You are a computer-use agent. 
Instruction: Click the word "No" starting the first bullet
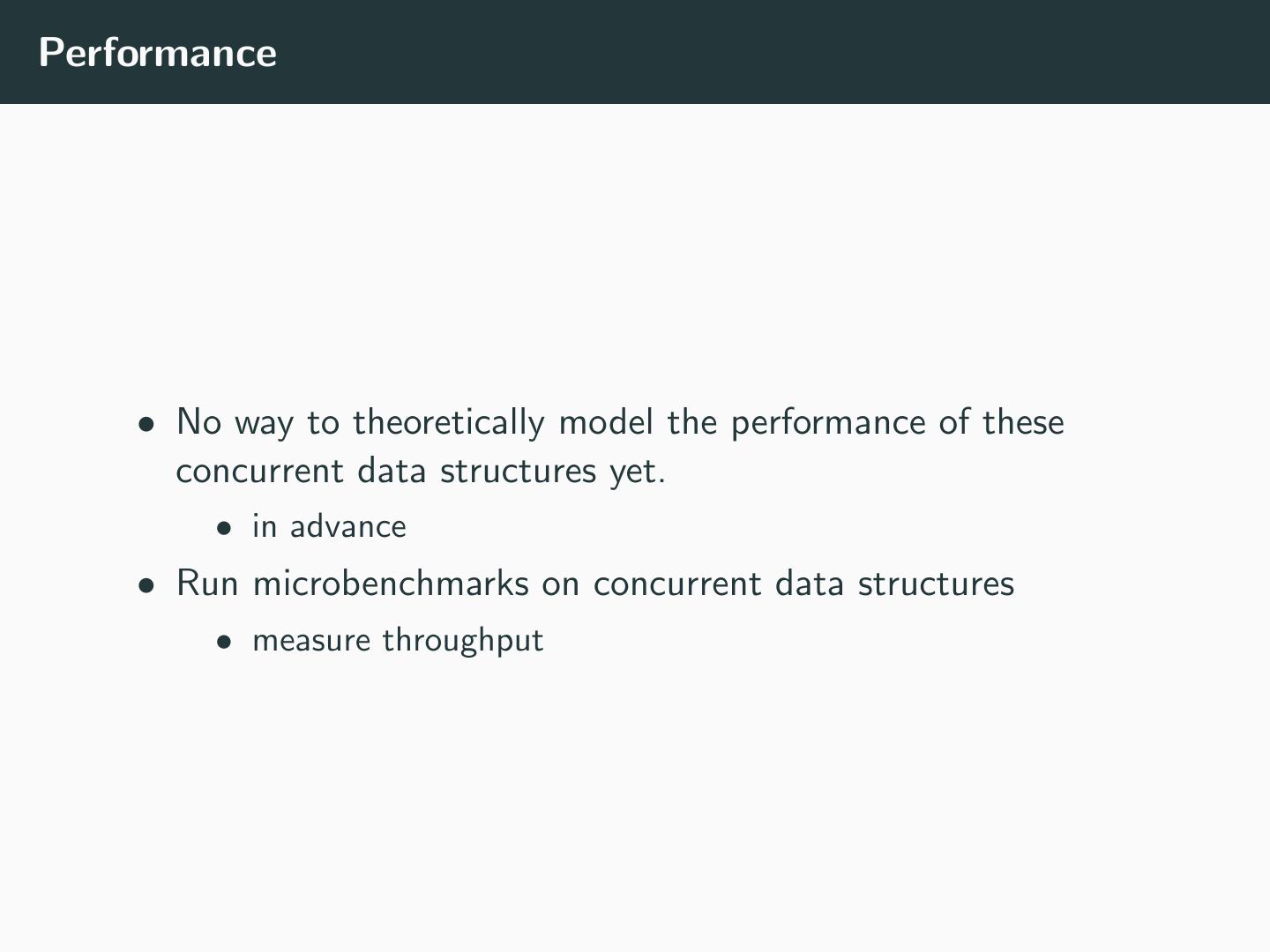[198, 422]
